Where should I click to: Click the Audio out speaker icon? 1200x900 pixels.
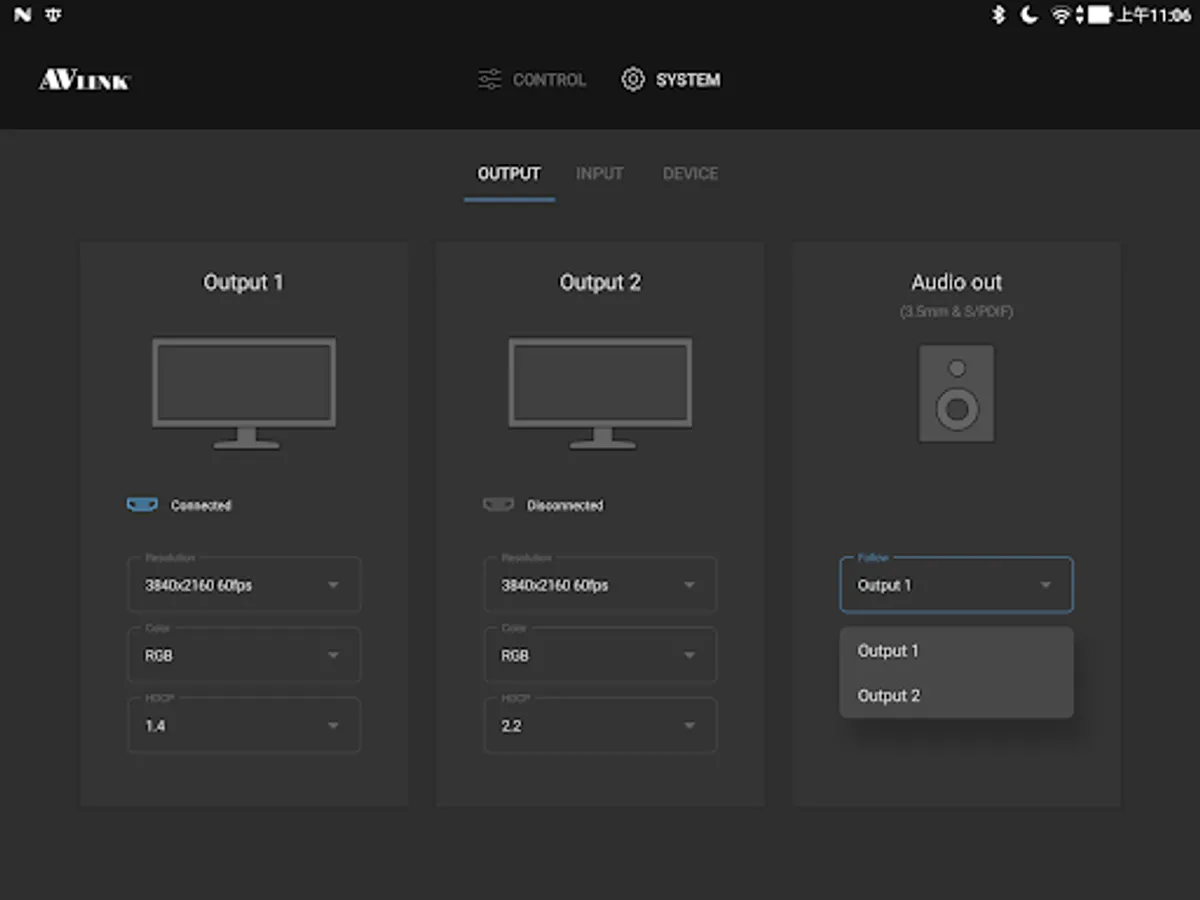point(957,393)
